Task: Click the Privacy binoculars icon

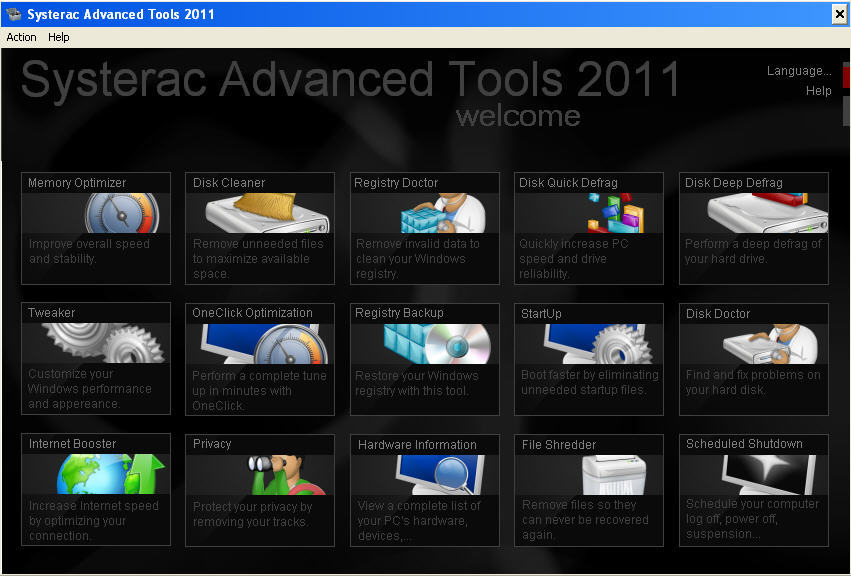Action: 287,475
